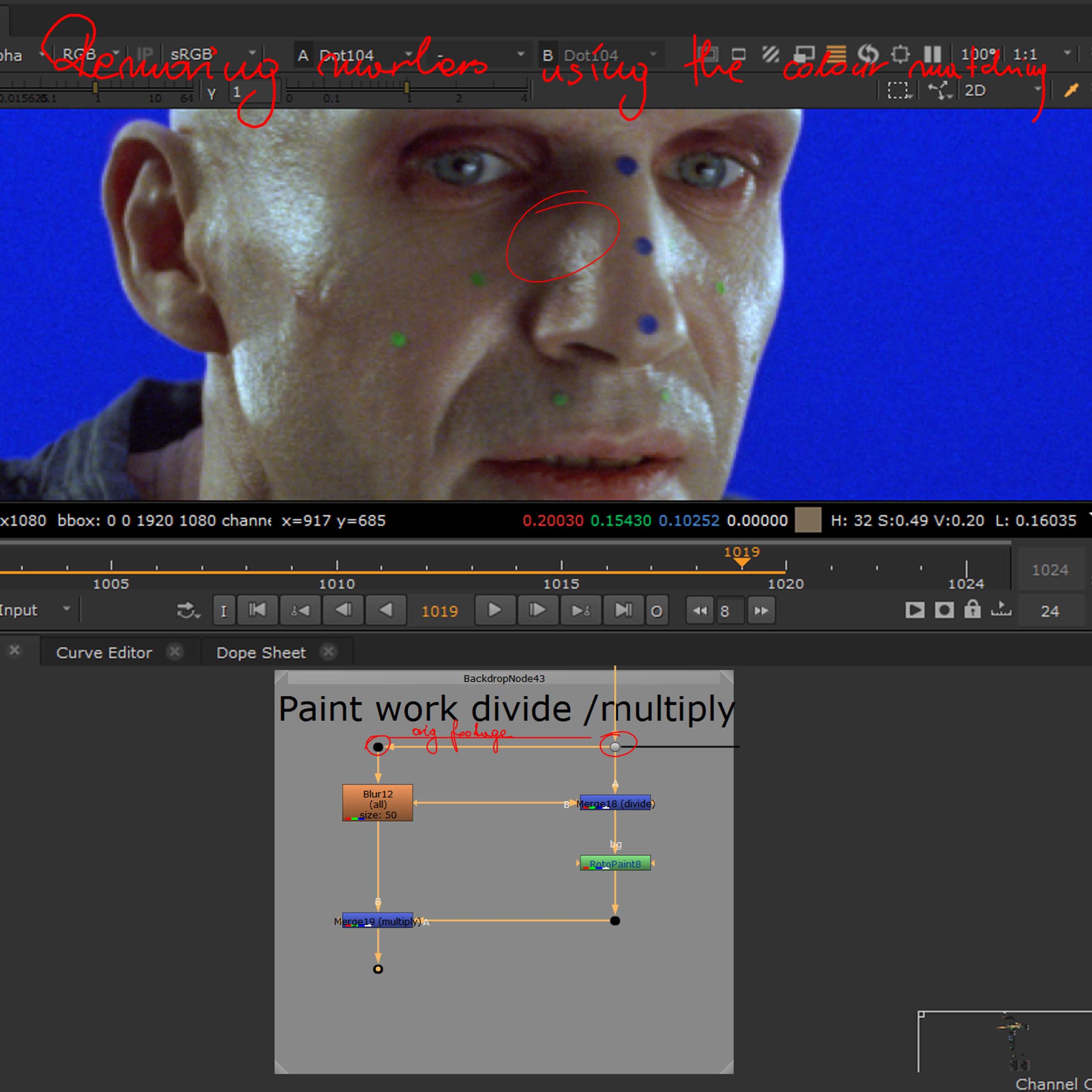Skip forward by increment button
The height and width of the screenshot is (1092, 1092).
click(761, 610)
